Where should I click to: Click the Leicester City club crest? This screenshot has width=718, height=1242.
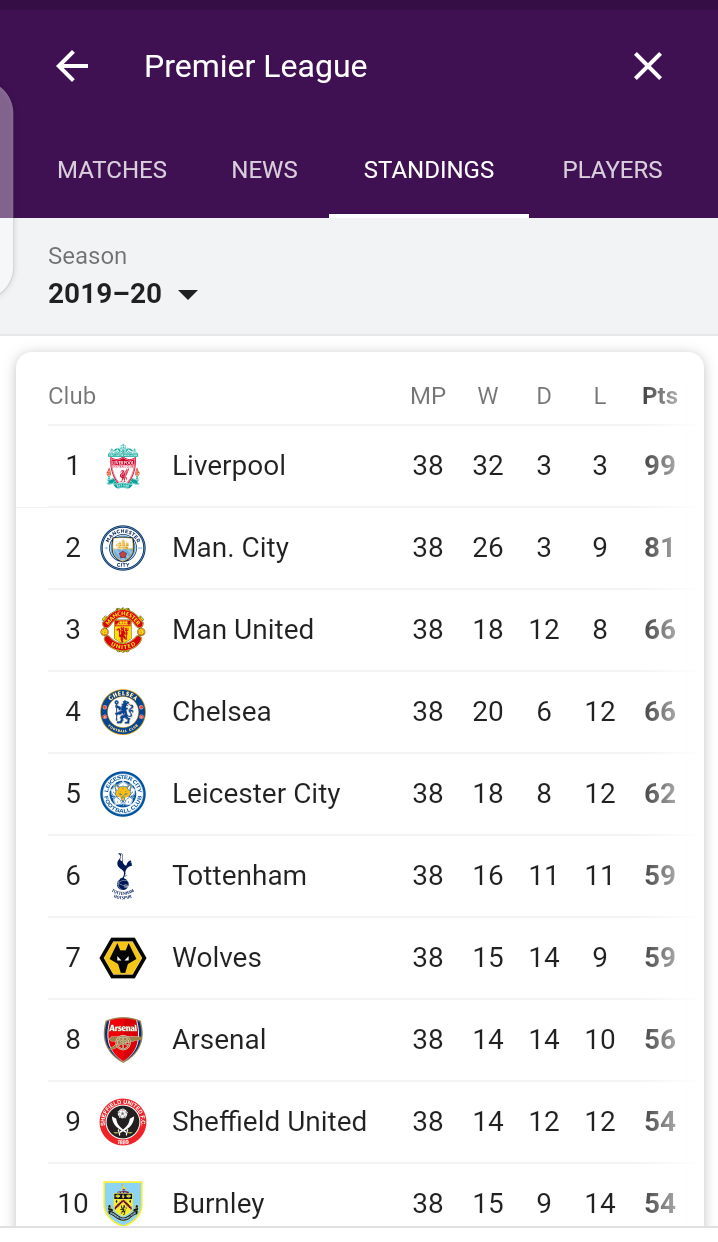(123, 794)
